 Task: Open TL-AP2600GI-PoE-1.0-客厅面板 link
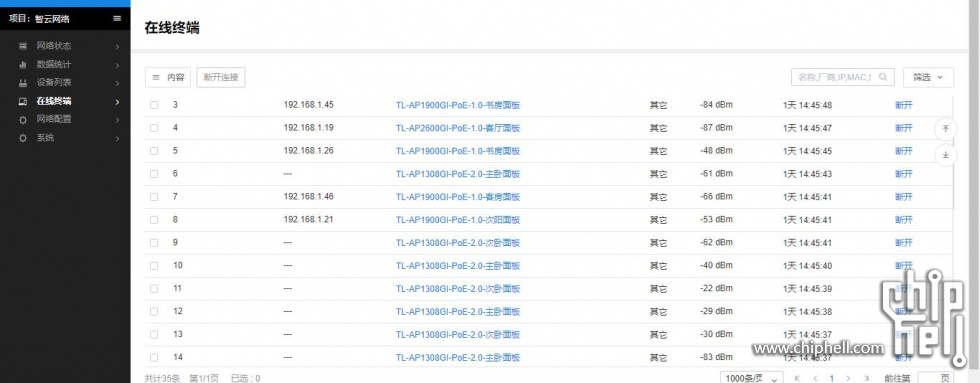[458, 128]
